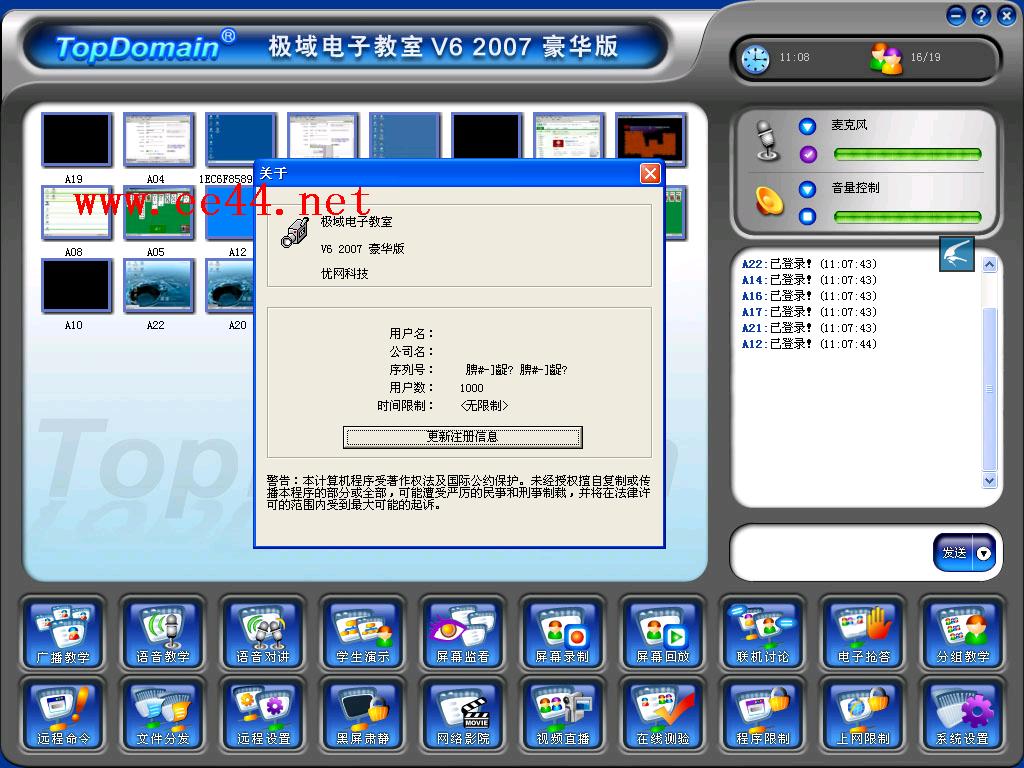
Task: Launch 屏幕监看 screen monitoring
Action: pyautogui.click(x=463, y=633)
